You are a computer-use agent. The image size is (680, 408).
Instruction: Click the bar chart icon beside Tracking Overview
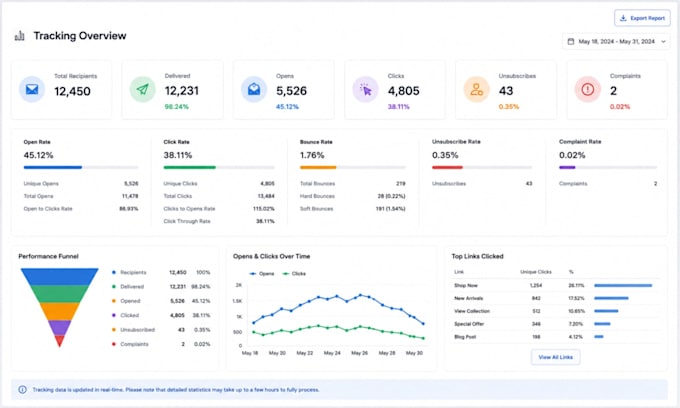point(20,36)
